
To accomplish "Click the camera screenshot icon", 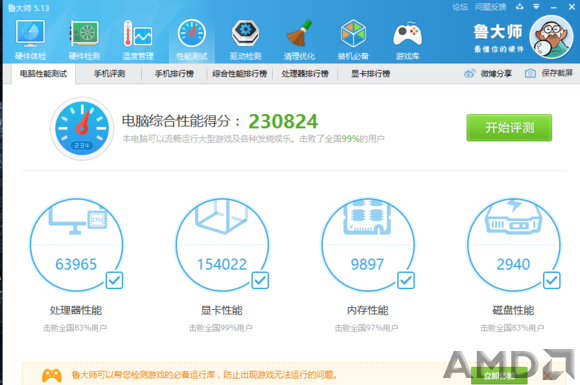I will [x=530, y=74].
